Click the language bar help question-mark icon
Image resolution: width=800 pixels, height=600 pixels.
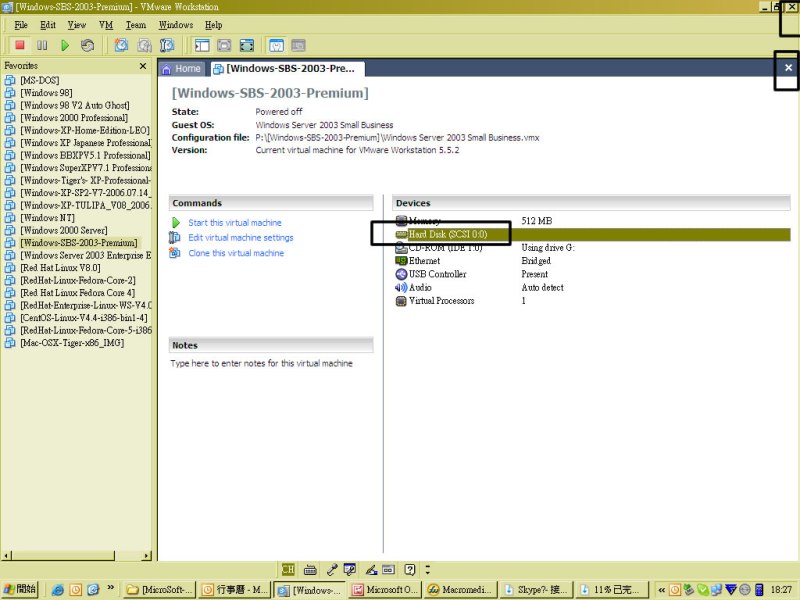(x=410, y=569)
